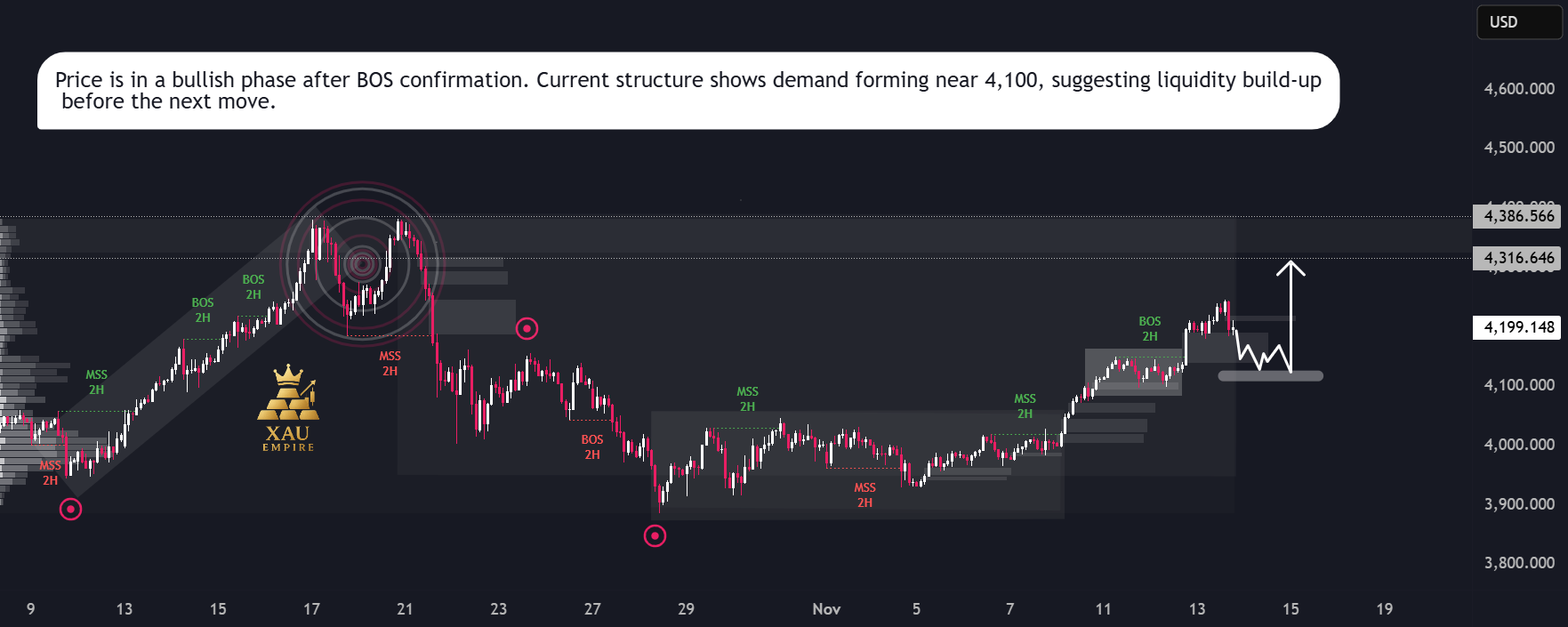Click the red BOS 2H label
The width and height of the screenshot is (1568, 627).
click(592, 447)
